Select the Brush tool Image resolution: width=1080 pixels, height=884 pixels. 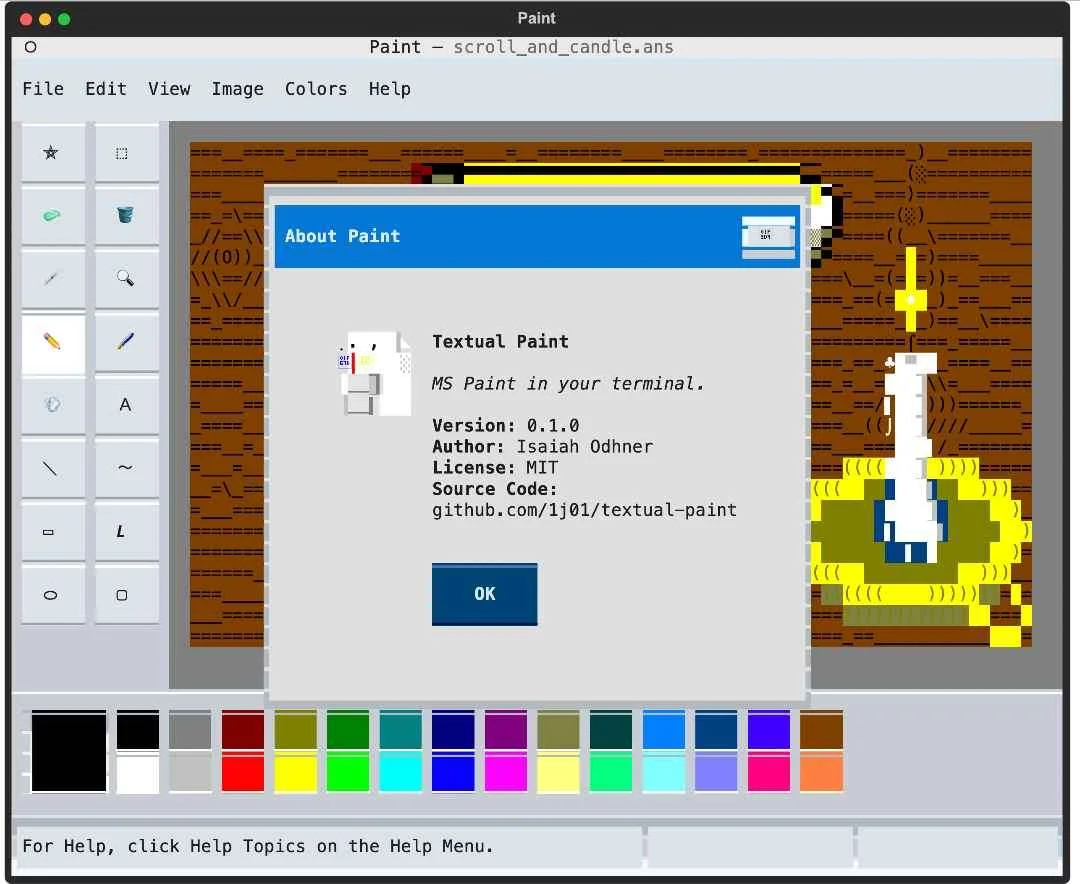coord(126,342)
